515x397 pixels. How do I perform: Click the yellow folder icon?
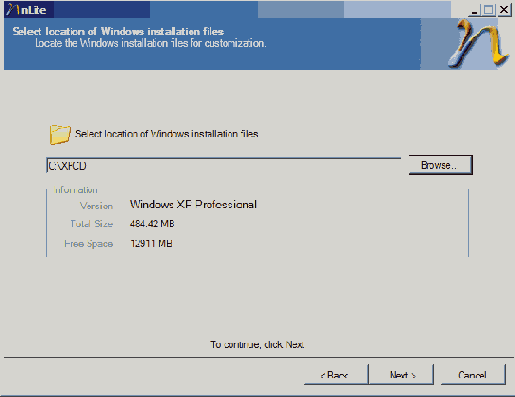(60, 135)
